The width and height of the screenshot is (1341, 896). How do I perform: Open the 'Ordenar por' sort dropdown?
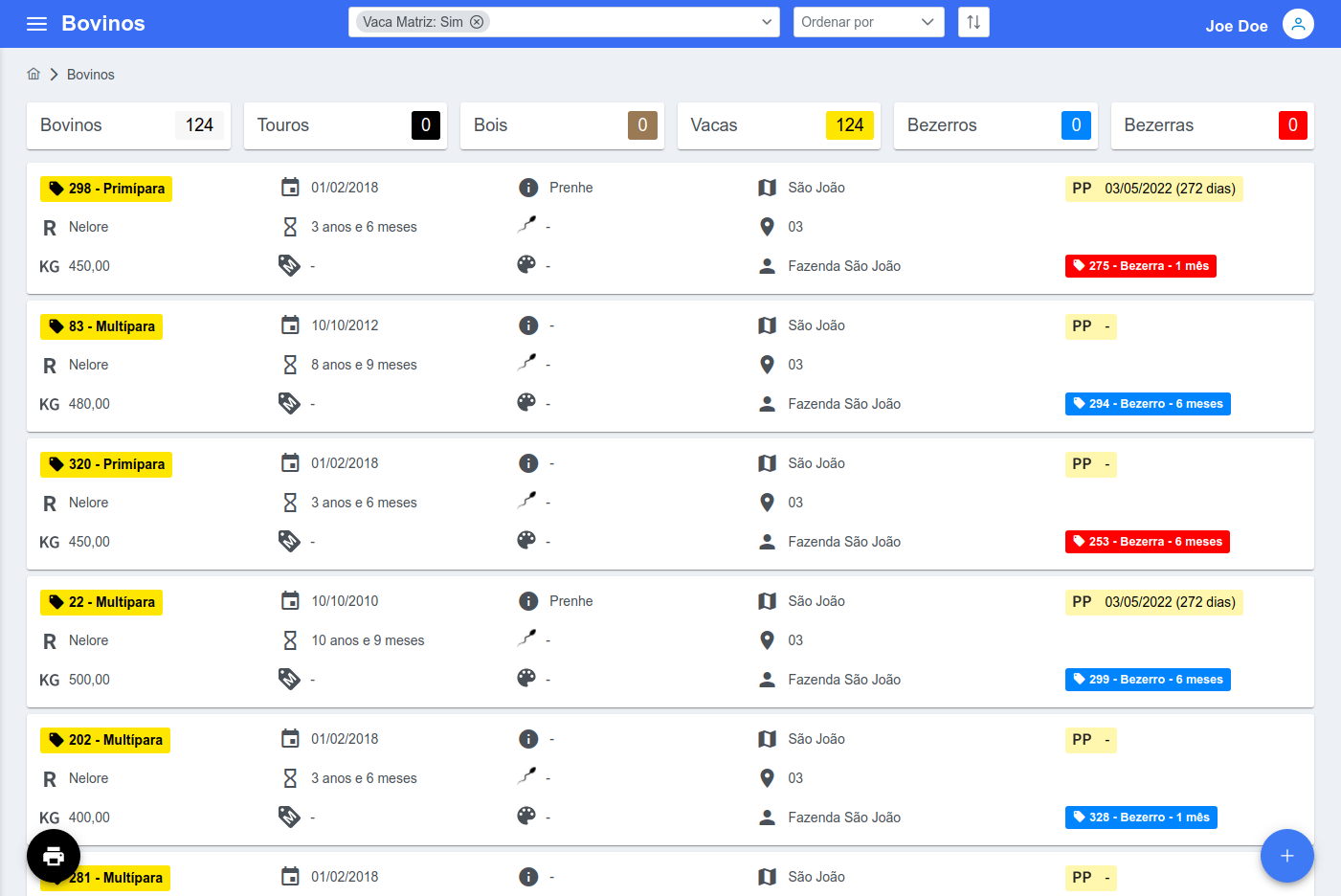point(868,22)
